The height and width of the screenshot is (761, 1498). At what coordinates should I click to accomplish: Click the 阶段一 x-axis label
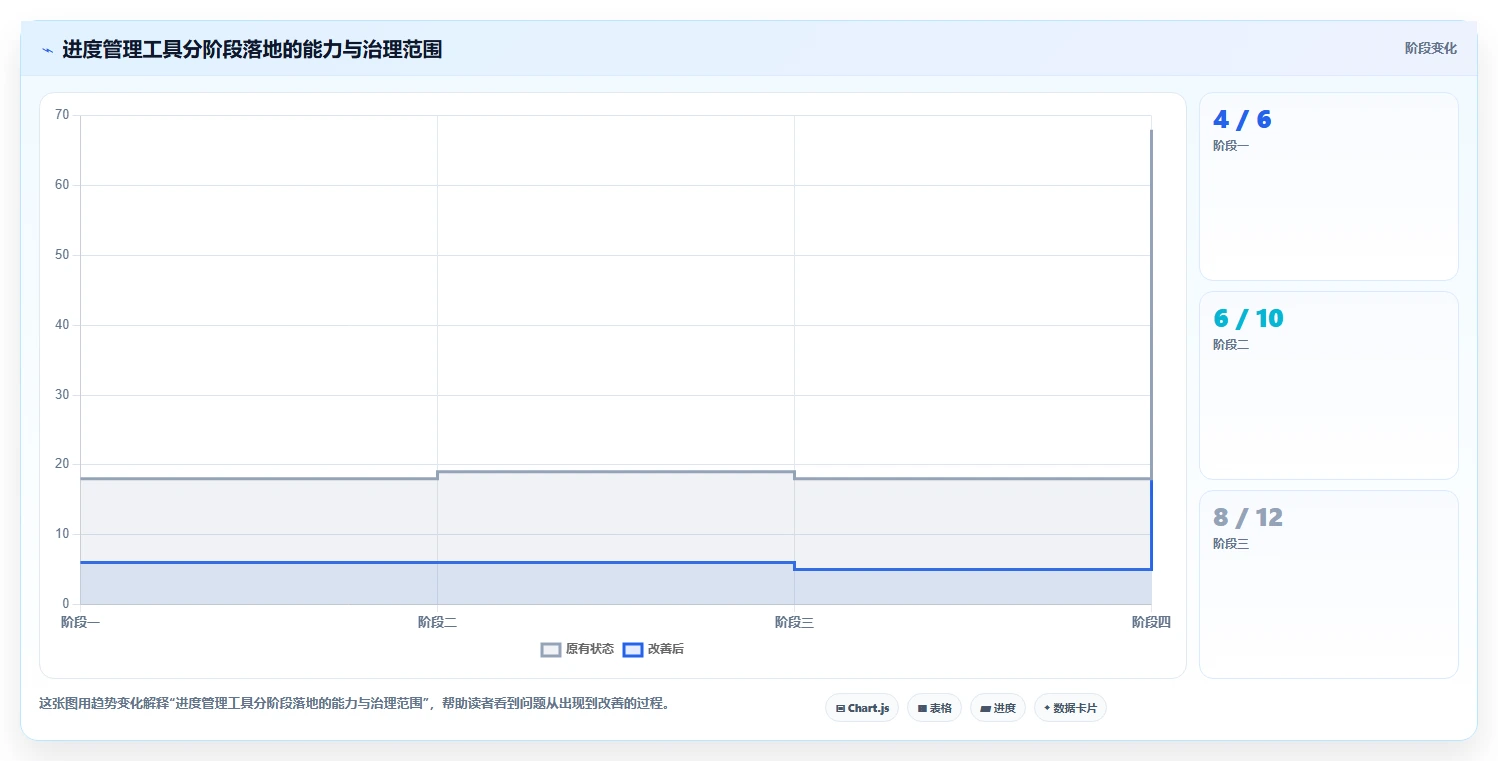point(80,622)
